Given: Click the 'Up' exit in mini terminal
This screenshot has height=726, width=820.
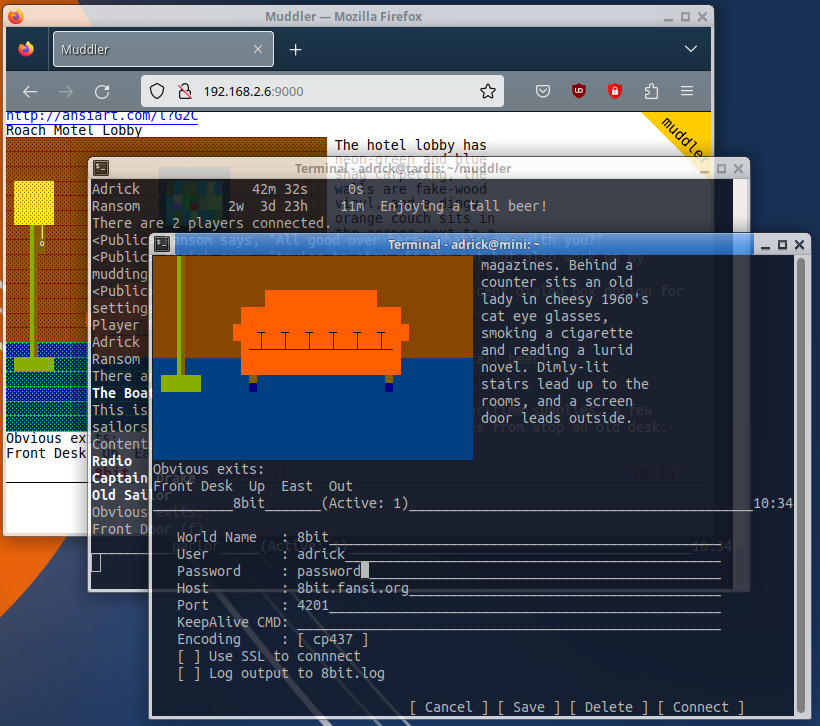Looking at the screenshot, I should click(257, 486).
